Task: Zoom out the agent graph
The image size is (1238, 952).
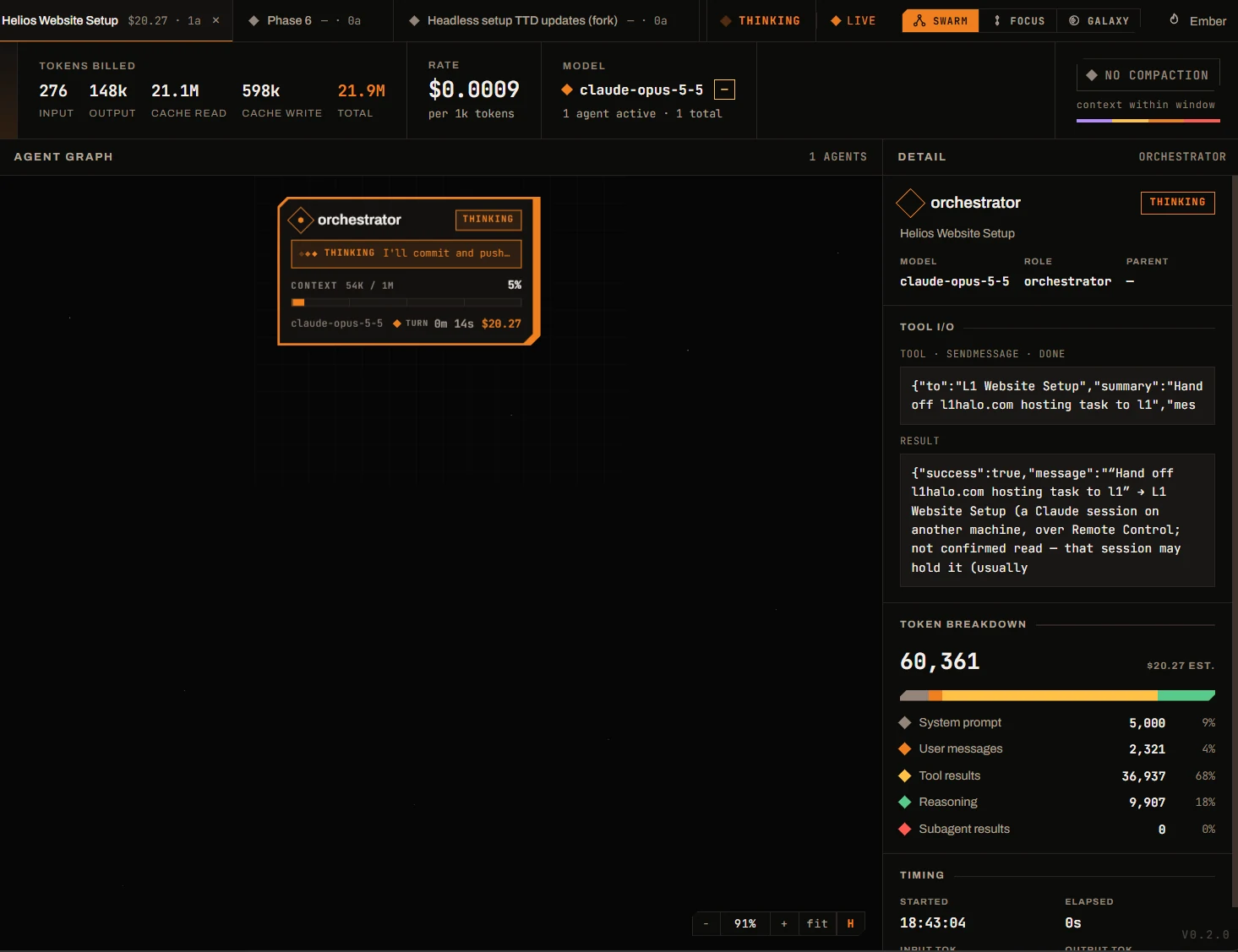Action: 706,923
